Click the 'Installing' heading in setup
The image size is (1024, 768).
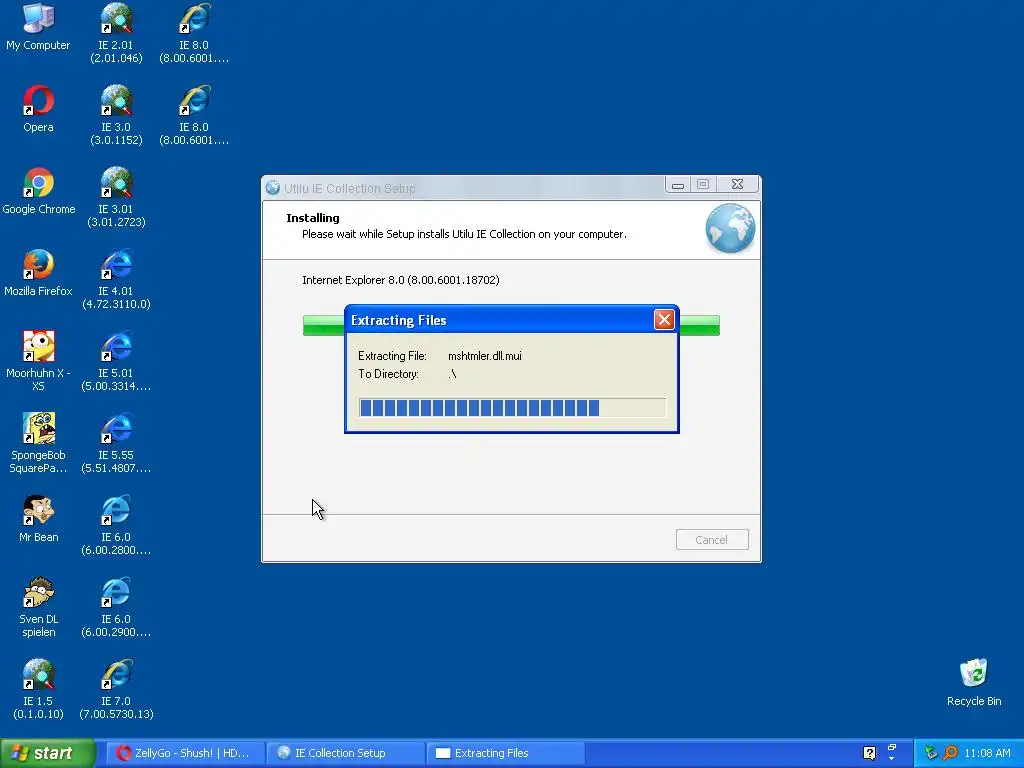pyautogui.click(x=313, y=218)
